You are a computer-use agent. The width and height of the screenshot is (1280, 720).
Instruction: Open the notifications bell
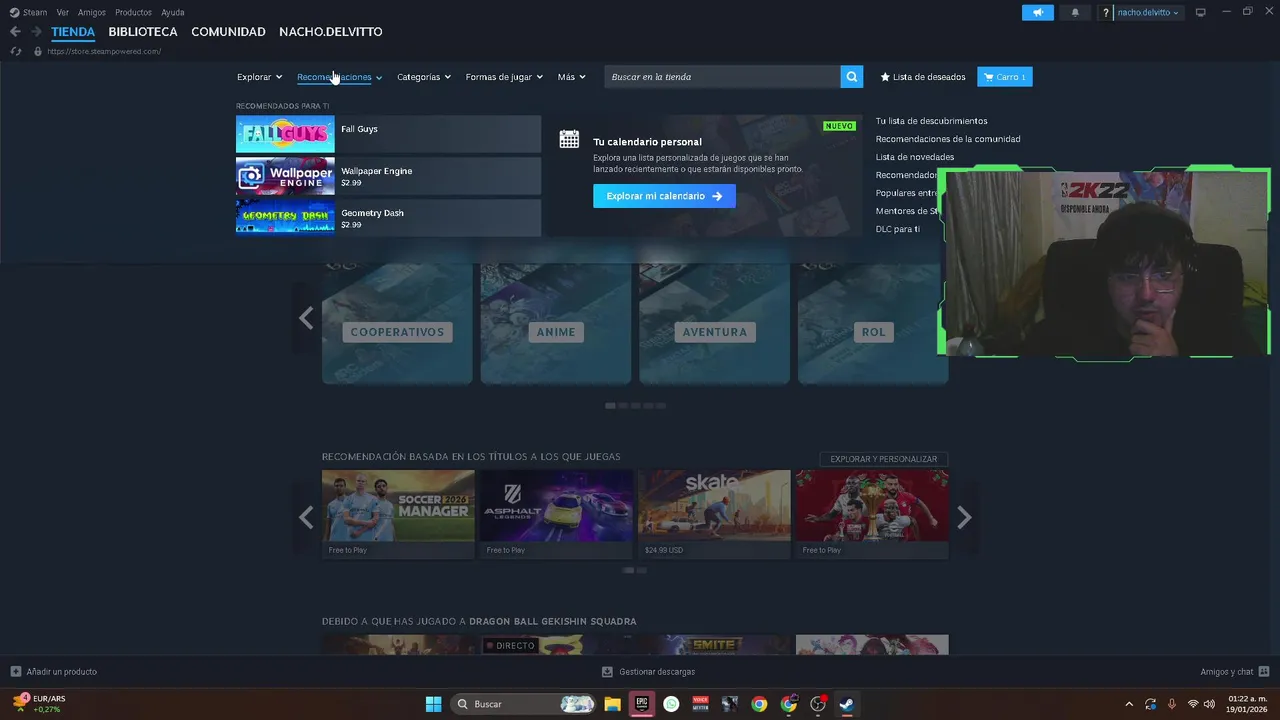click(x=1075, y=13)
